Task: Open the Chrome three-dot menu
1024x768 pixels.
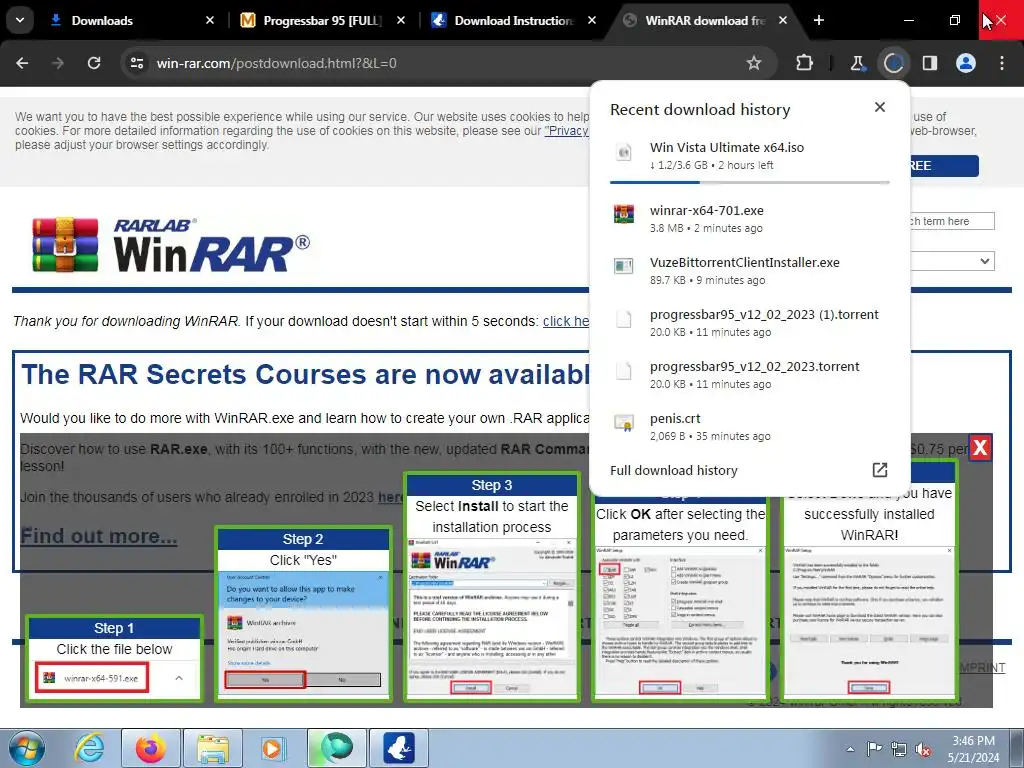Action: 1002,63
